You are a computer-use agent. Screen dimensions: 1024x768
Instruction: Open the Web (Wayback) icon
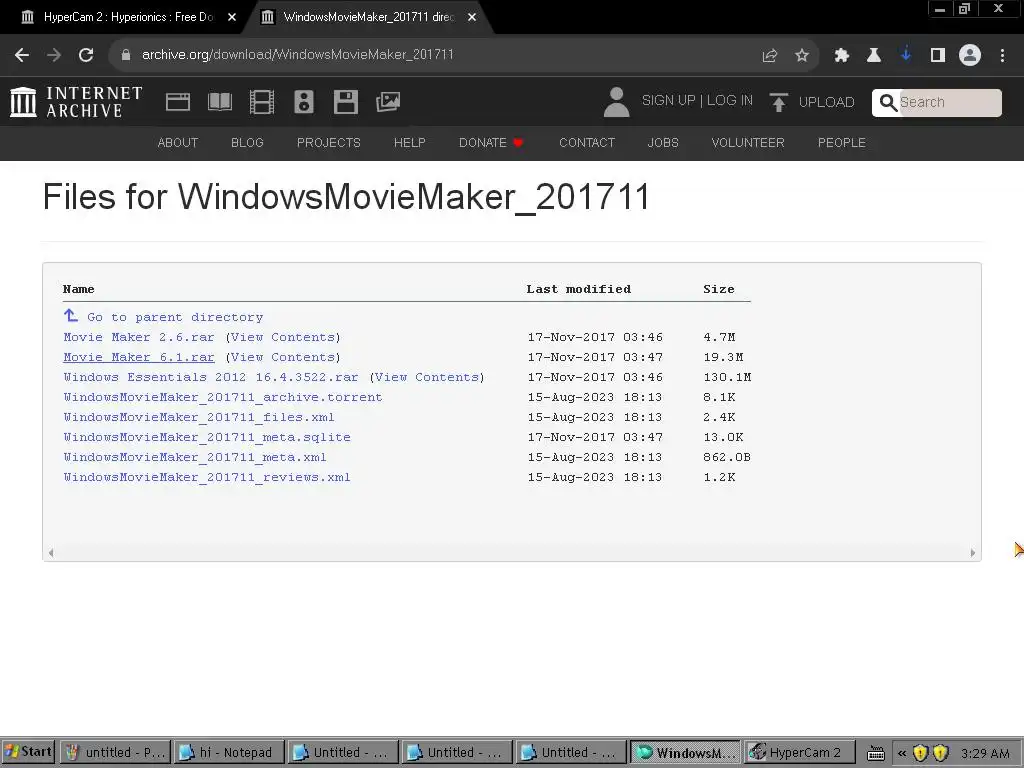coord(178,102)
